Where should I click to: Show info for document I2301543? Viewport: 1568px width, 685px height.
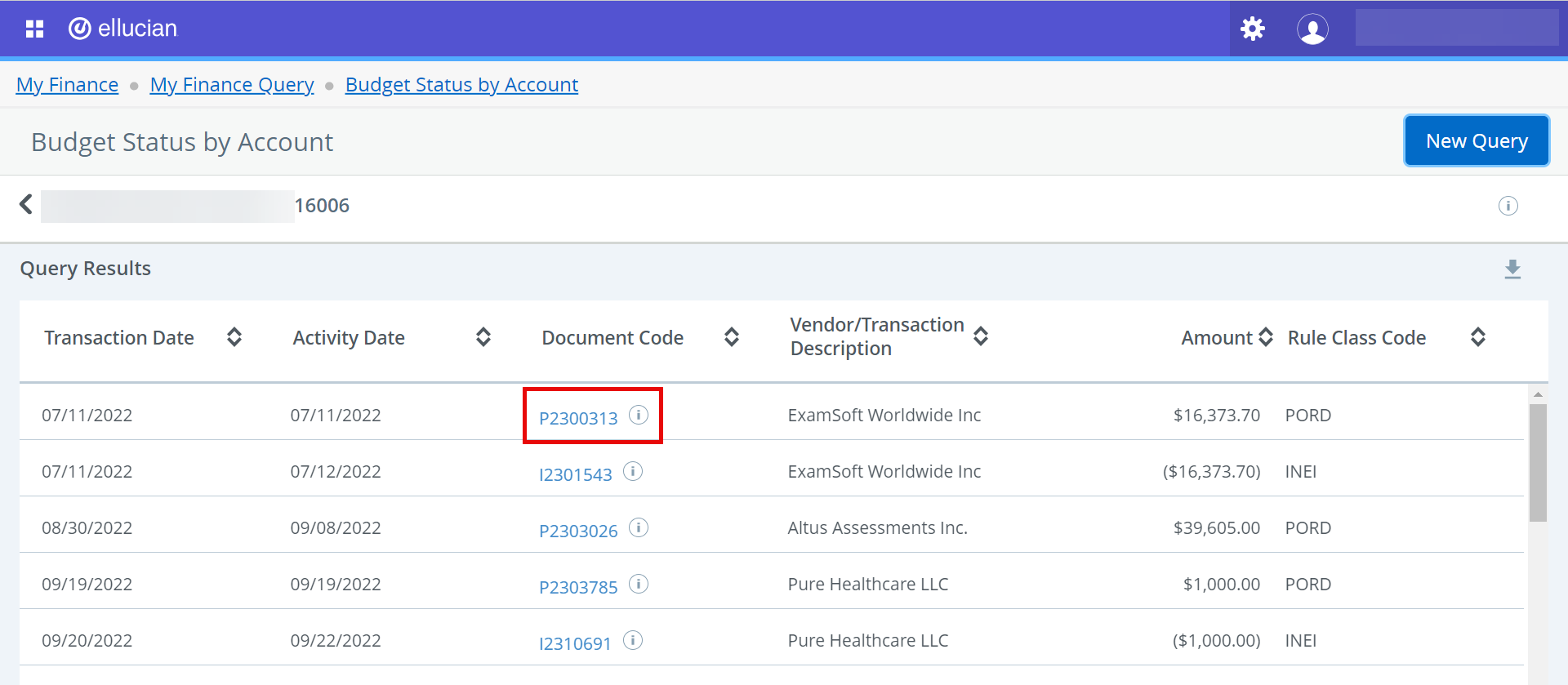click(633, 472)
